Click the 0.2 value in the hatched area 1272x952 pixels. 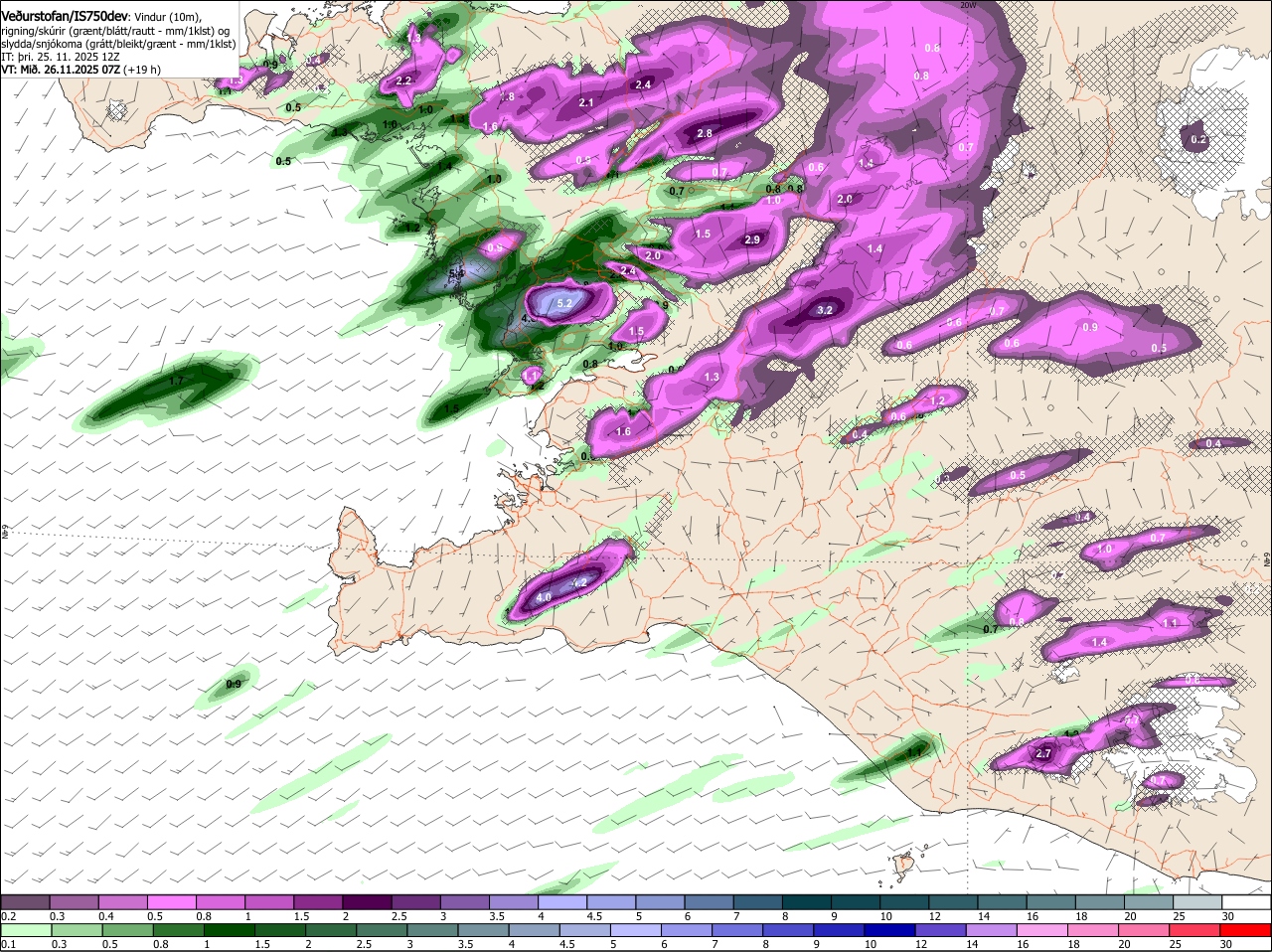coord(1198,140)
